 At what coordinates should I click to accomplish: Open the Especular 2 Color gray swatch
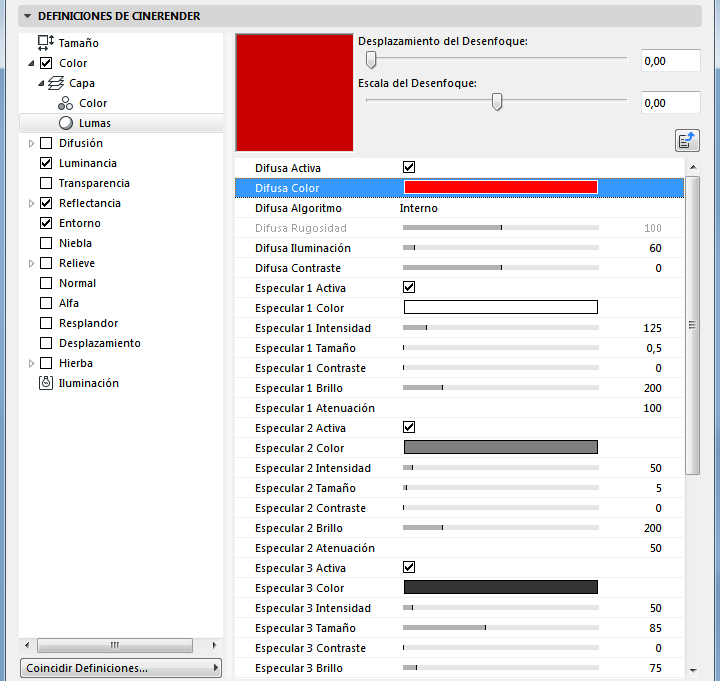click(x=501, y=447)
